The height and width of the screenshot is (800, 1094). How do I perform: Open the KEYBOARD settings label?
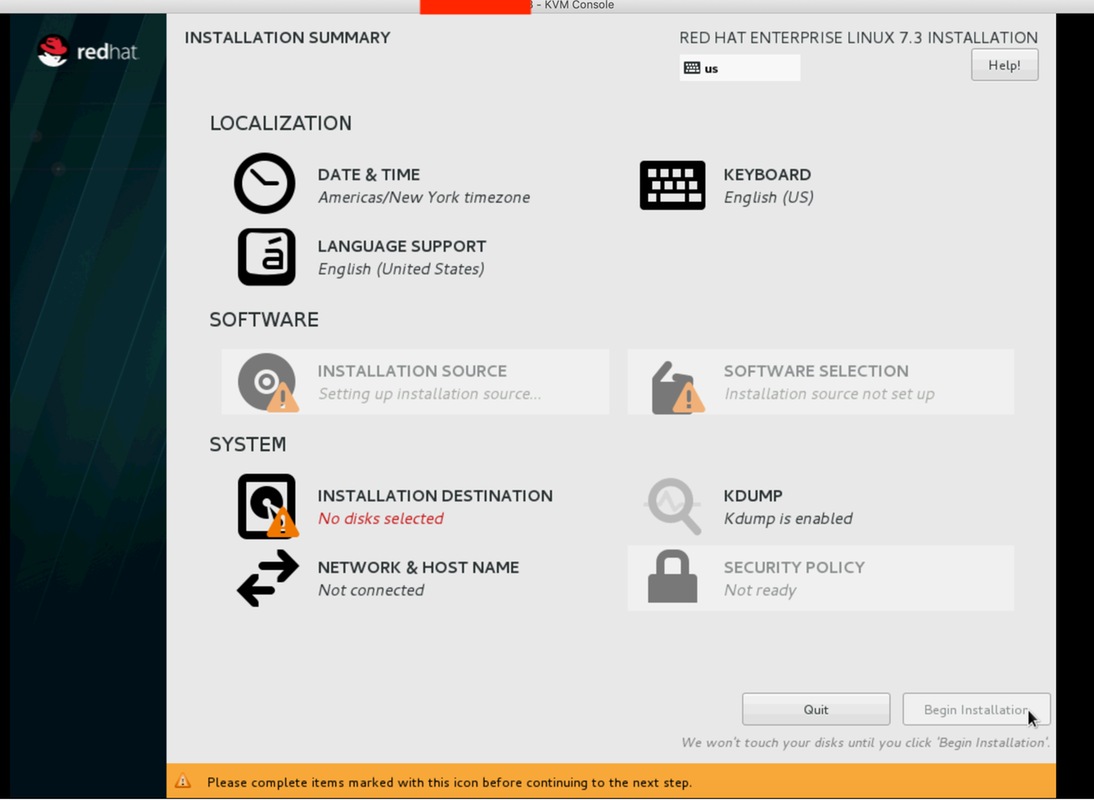[x=767, y=174]
